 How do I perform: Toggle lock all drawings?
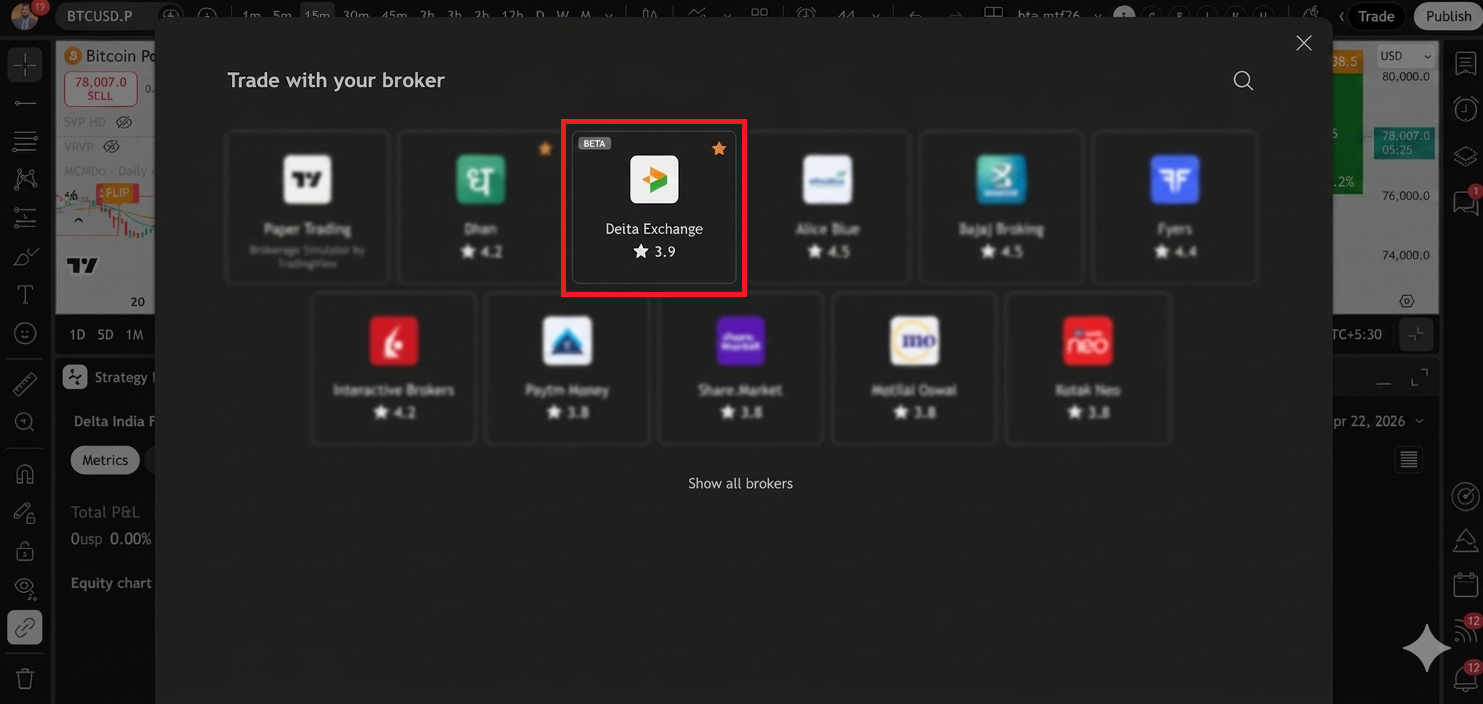[25, 551]
